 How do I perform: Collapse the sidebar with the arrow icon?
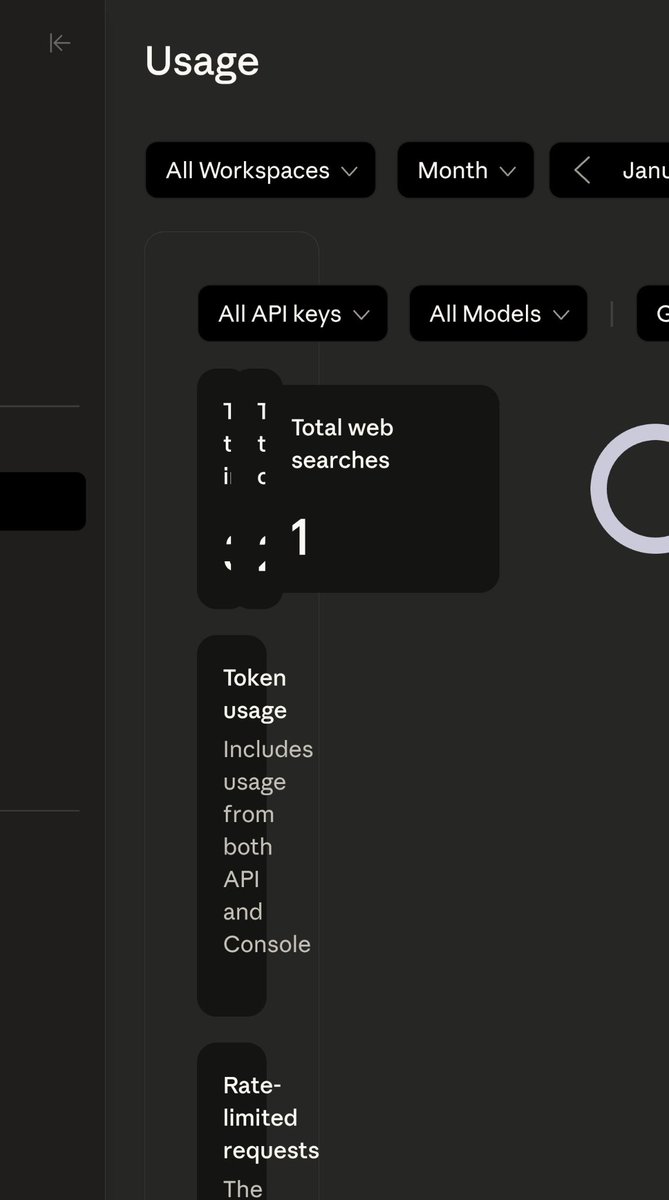click(x=60, y=43)
